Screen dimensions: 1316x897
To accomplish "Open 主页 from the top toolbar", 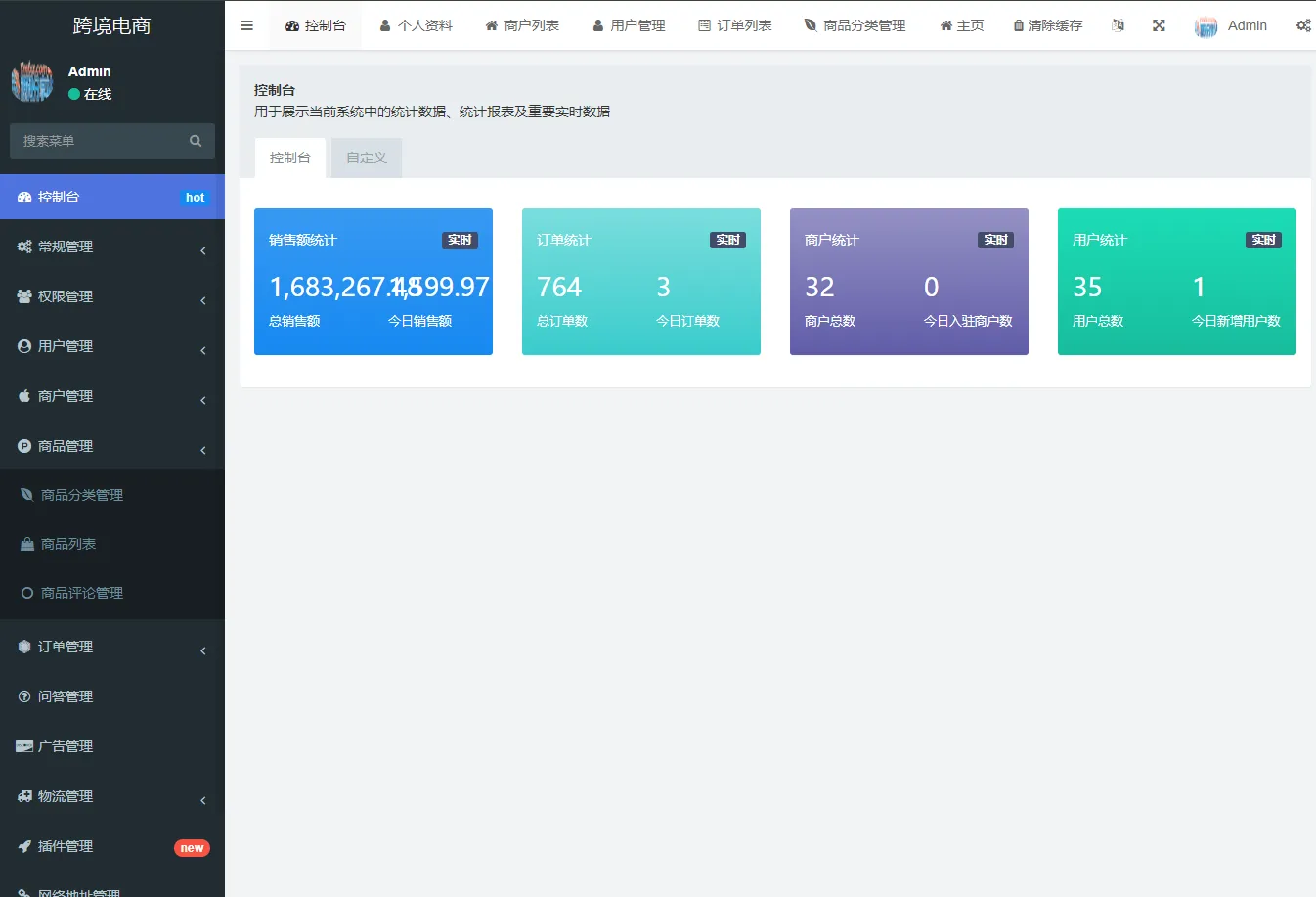I will pos(960,25).
